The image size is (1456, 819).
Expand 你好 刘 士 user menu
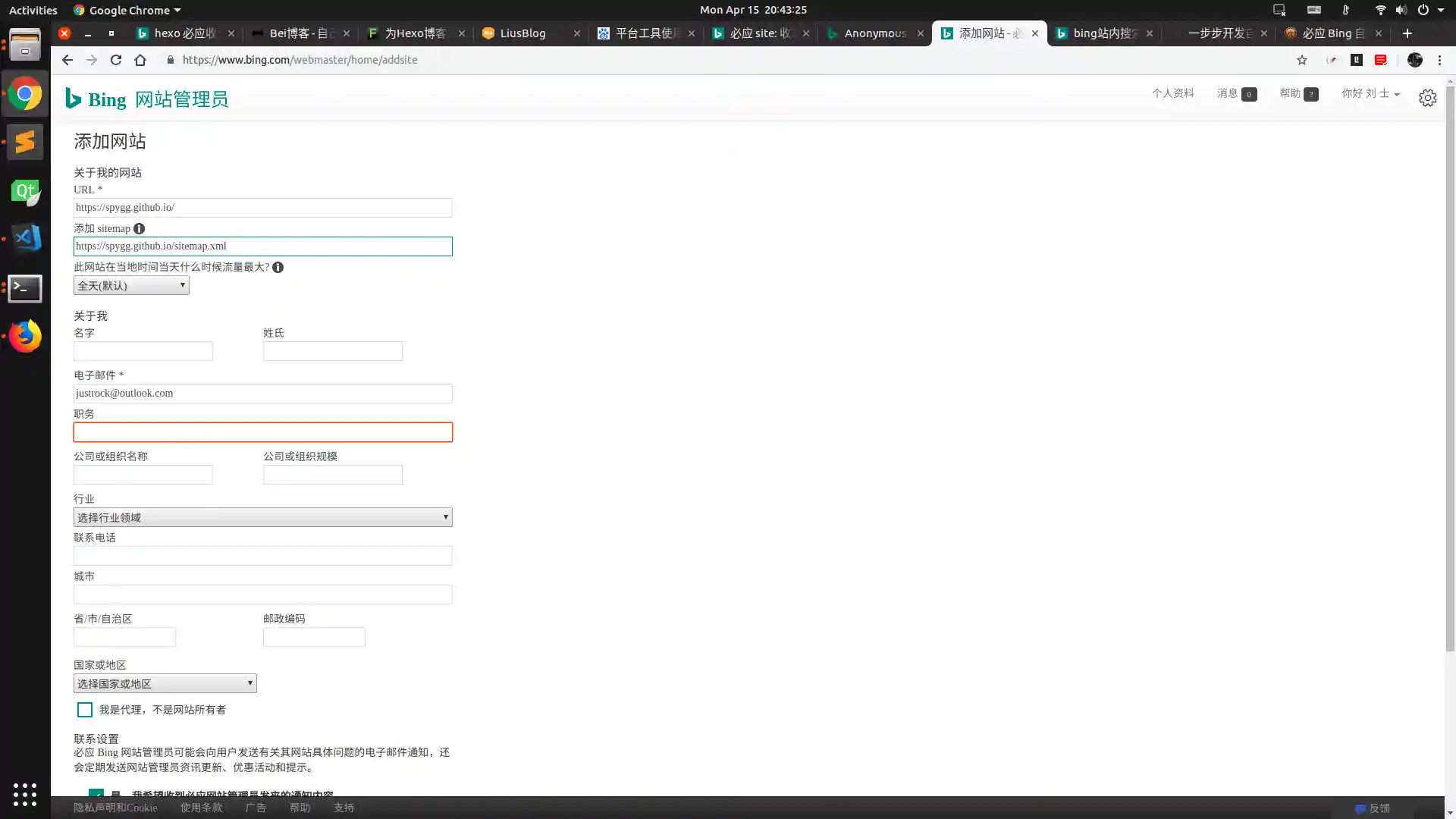[x=1370, y=93]
